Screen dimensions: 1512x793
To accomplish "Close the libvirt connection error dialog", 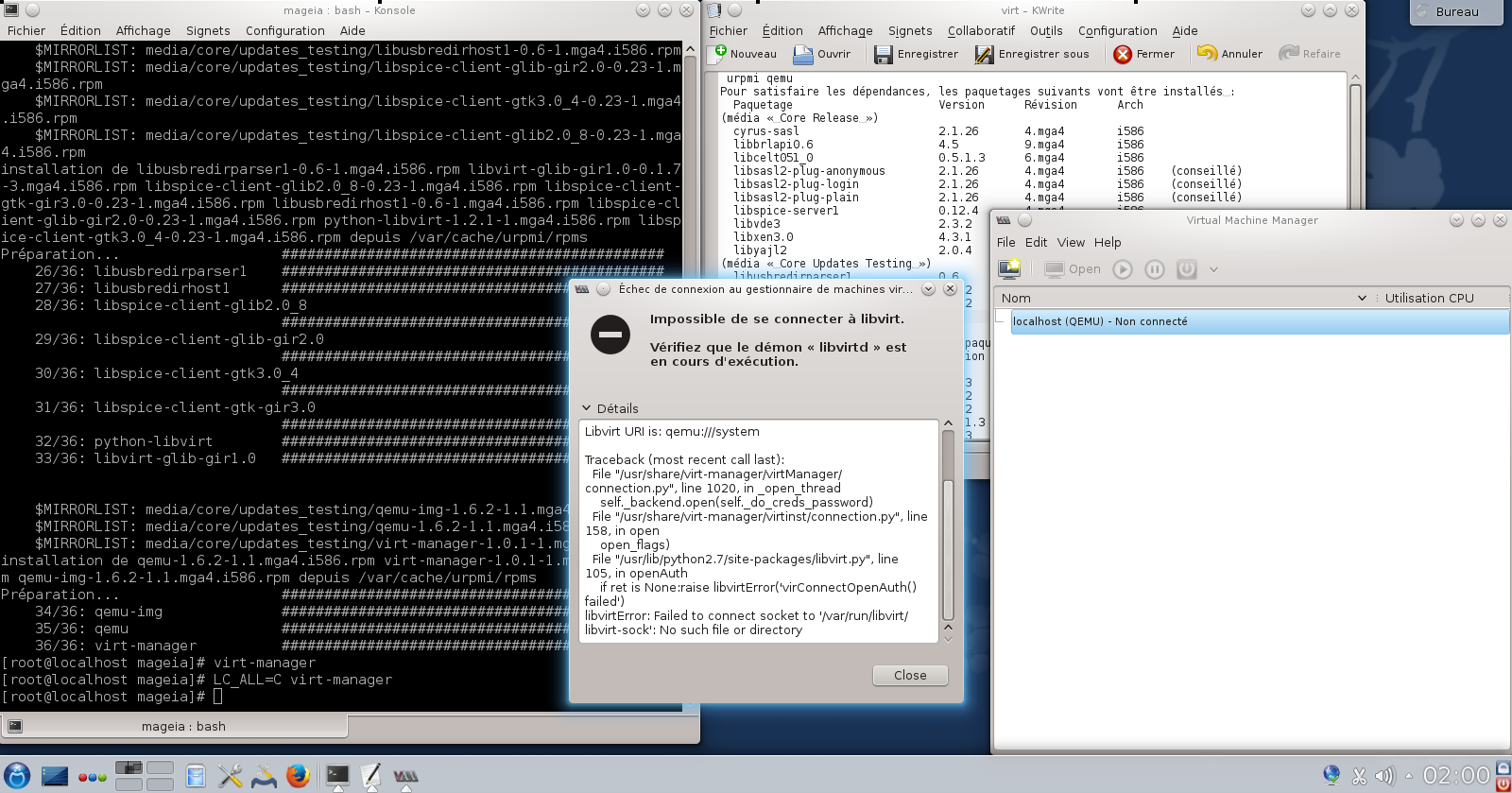I will coord(910,675).
